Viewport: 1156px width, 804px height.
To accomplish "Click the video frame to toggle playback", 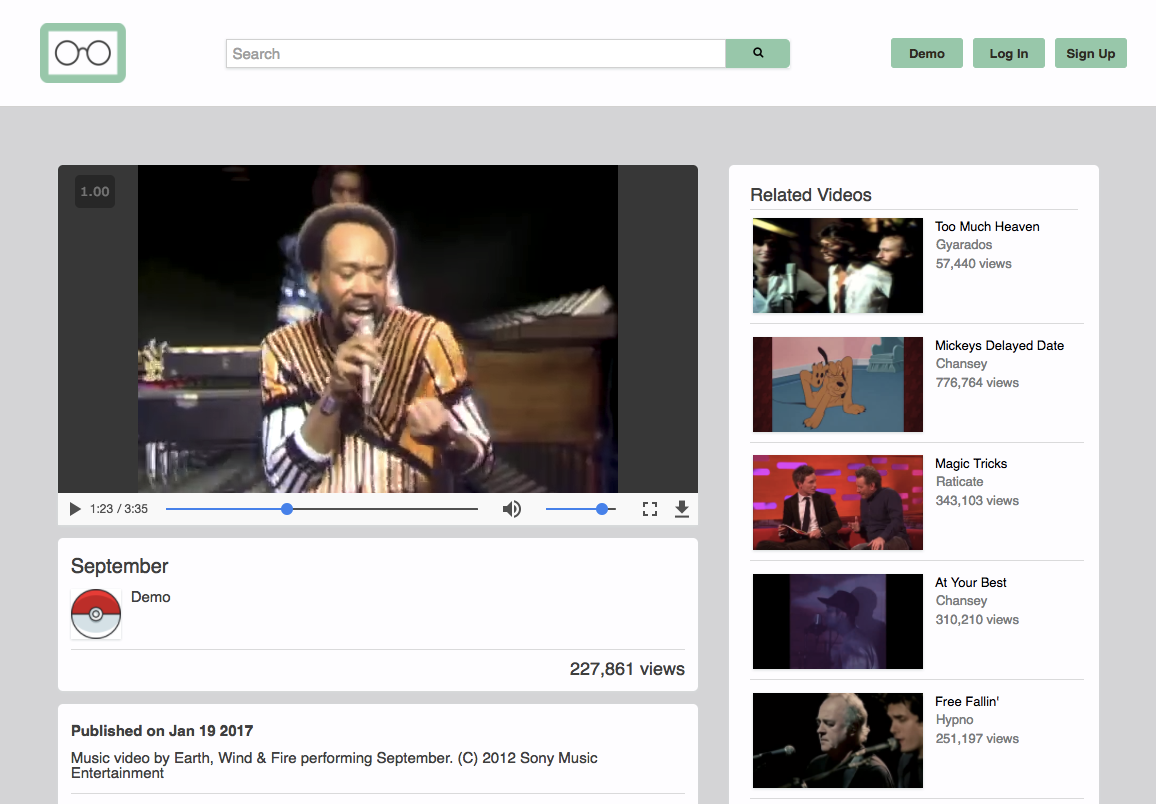I will (377, 329).
